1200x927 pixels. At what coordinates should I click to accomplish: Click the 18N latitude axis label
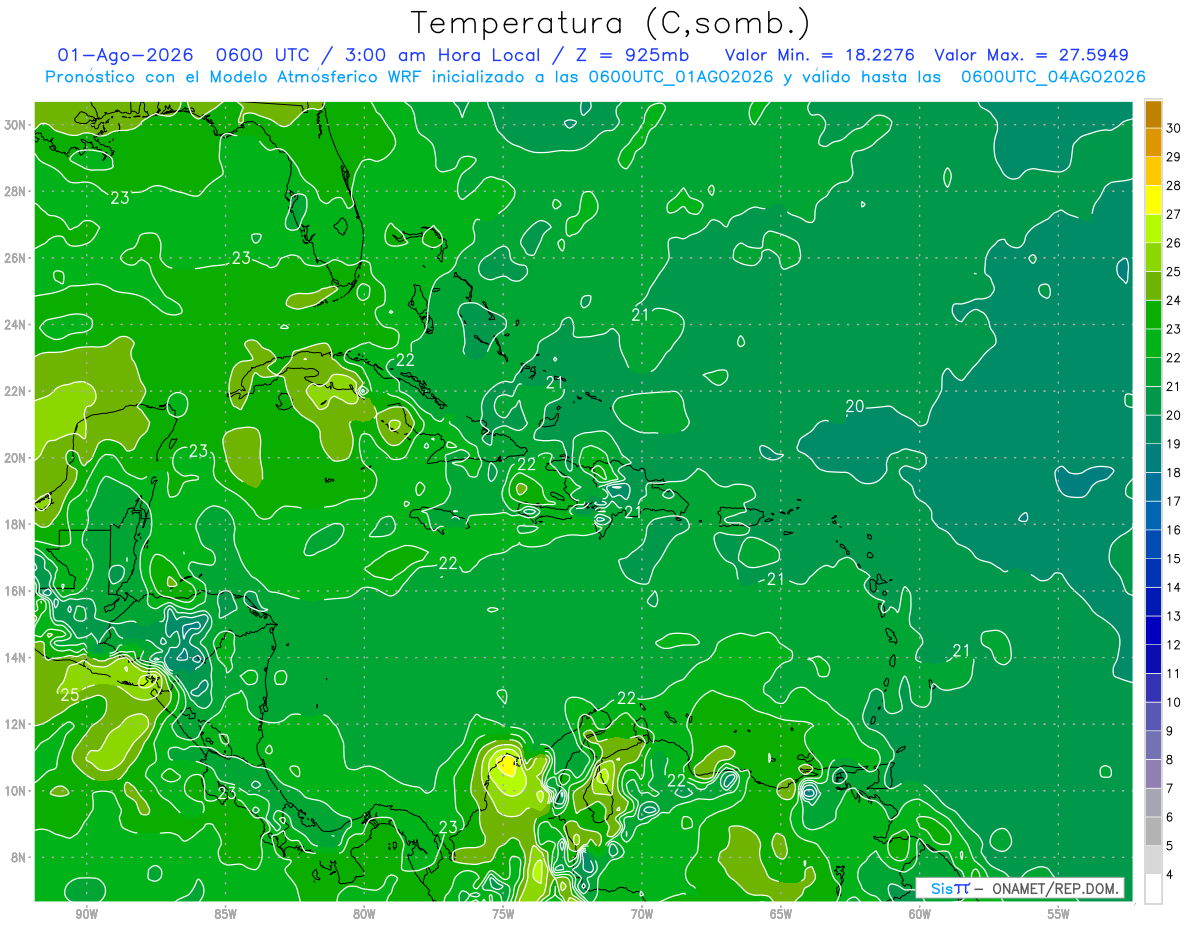click(x=17, y=524)
